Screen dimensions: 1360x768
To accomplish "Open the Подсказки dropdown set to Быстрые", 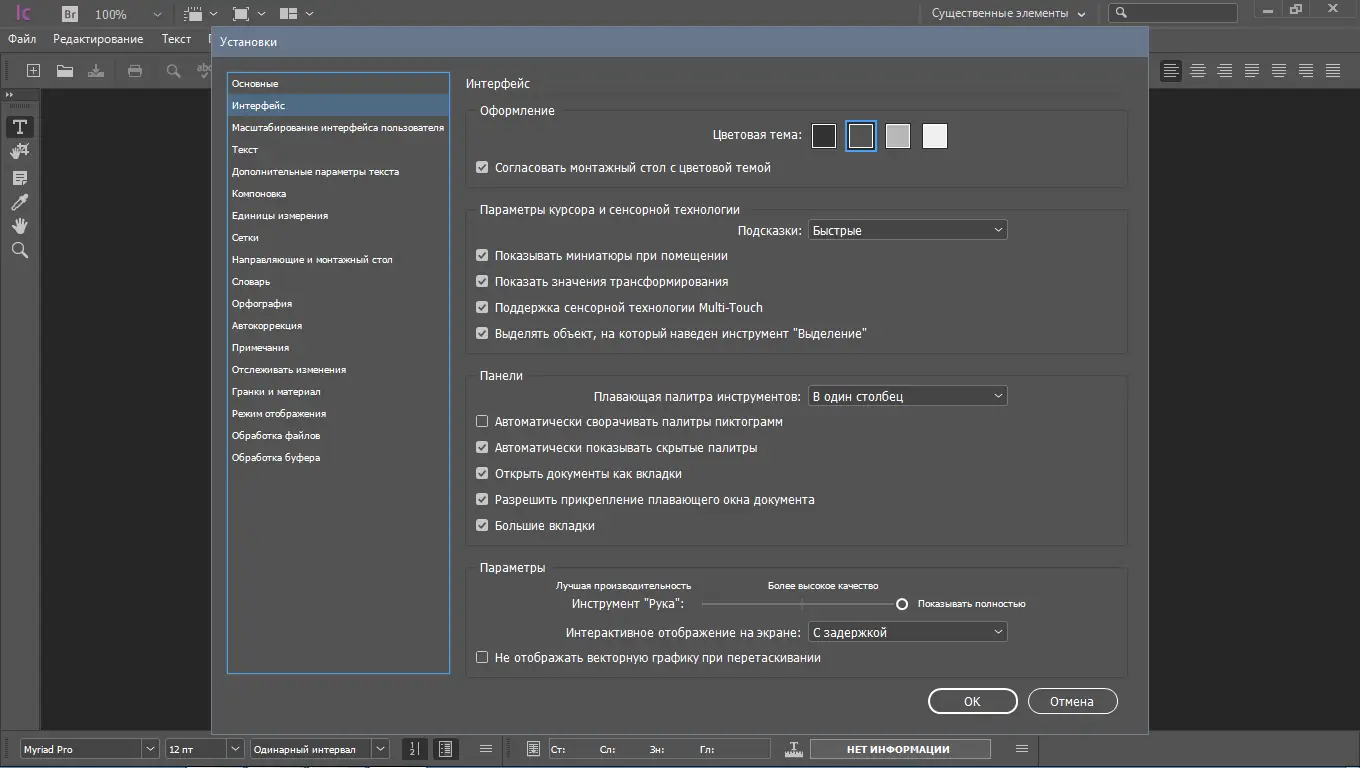I will point(907,230).
